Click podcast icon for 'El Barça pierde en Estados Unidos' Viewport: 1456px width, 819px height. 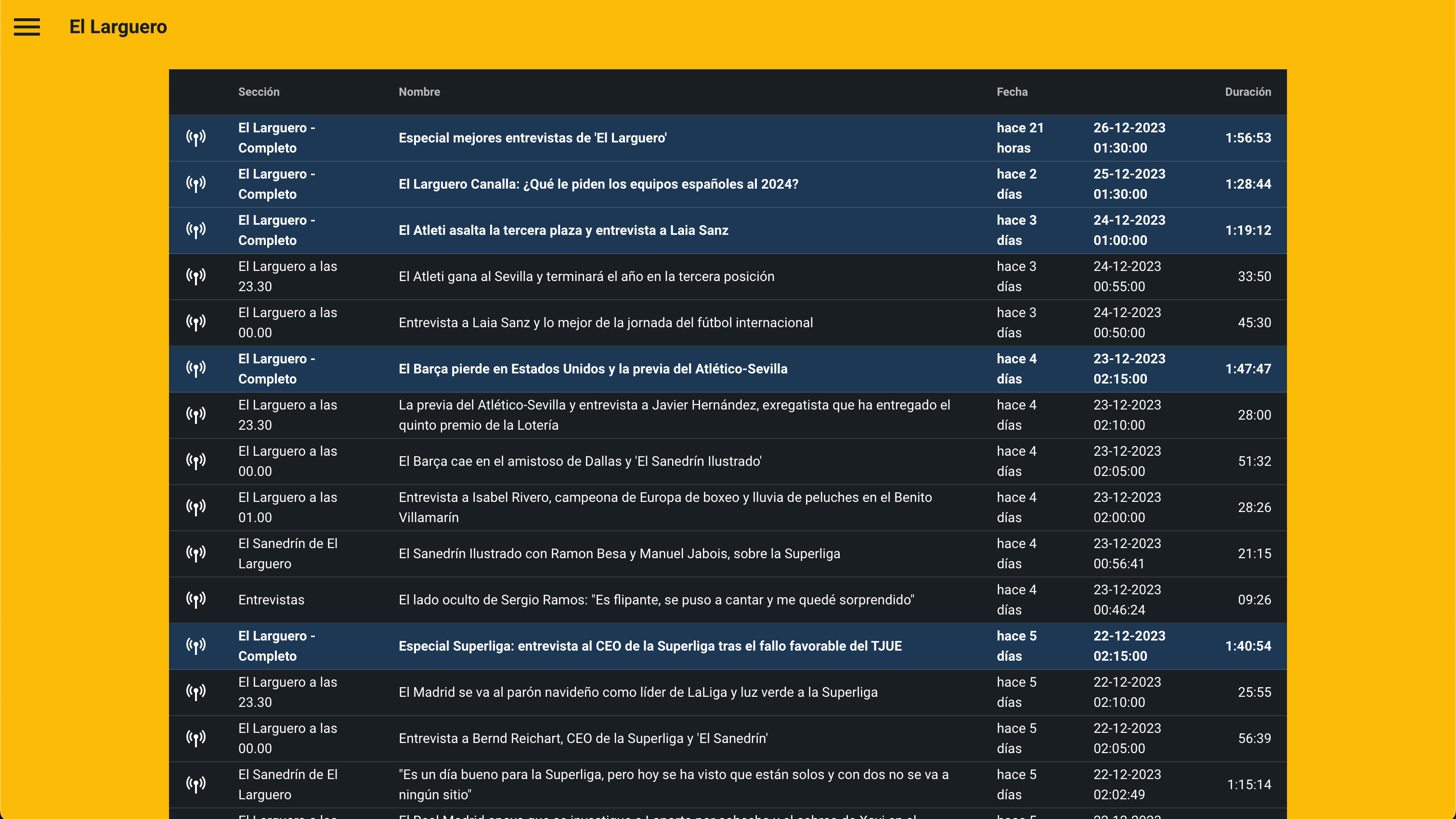point(195,369)
